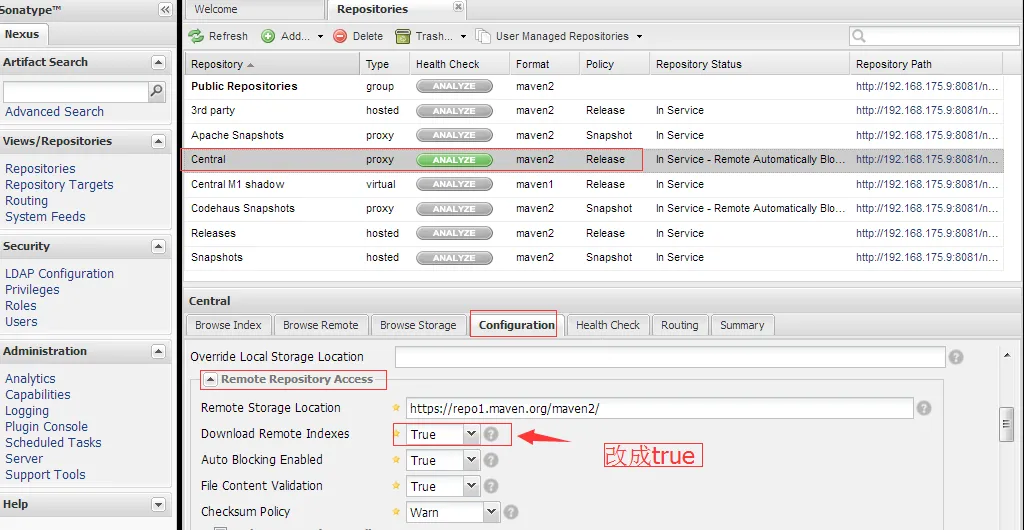Open the Browse Storage tab
This screenshot has height=530, width=1024.
418,325
